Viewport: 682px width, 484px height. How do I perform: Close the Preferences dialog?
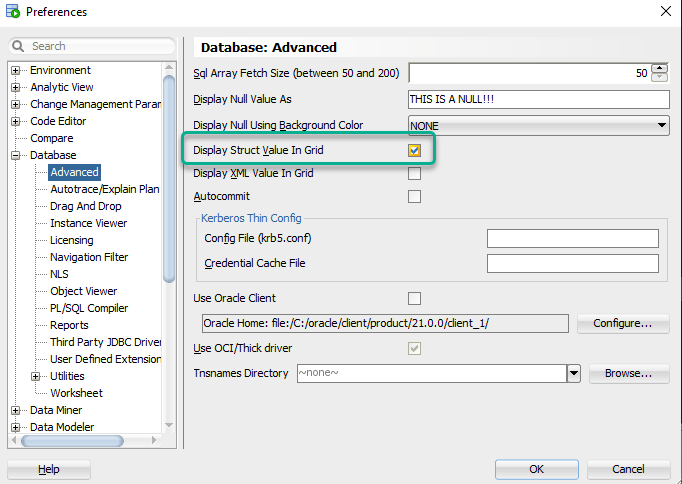(x=665, y=11)
